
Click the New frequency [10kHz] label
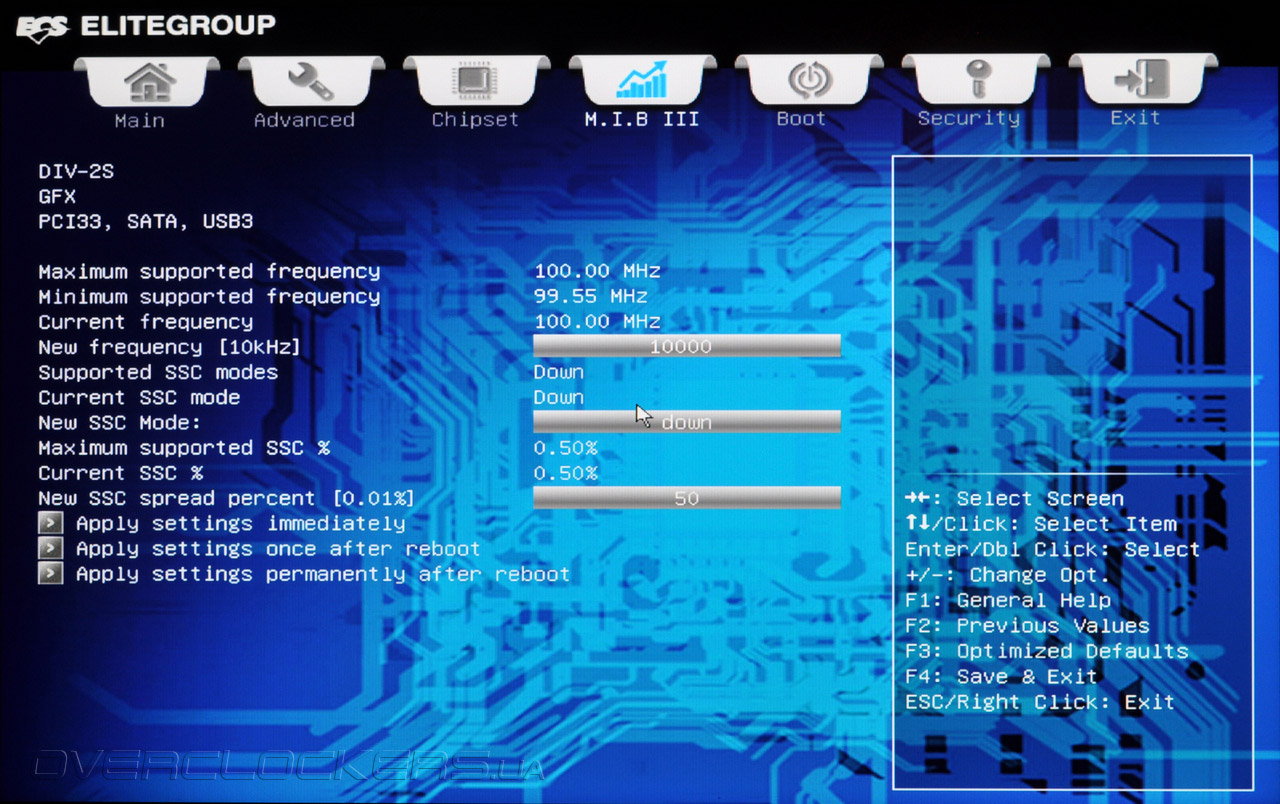(x=170, y=347)
